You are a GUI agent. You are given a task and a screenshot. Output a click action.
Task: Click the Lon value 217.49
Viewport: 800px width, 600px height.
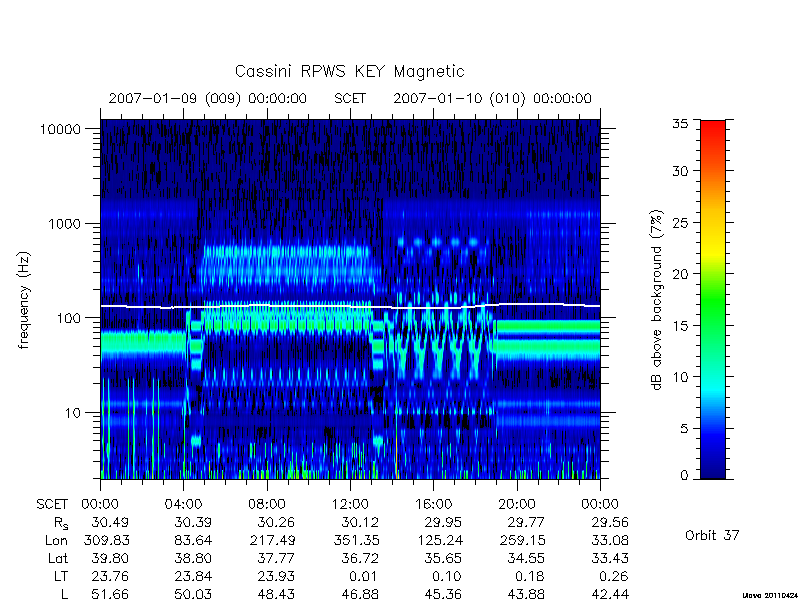tap(272, 540)
